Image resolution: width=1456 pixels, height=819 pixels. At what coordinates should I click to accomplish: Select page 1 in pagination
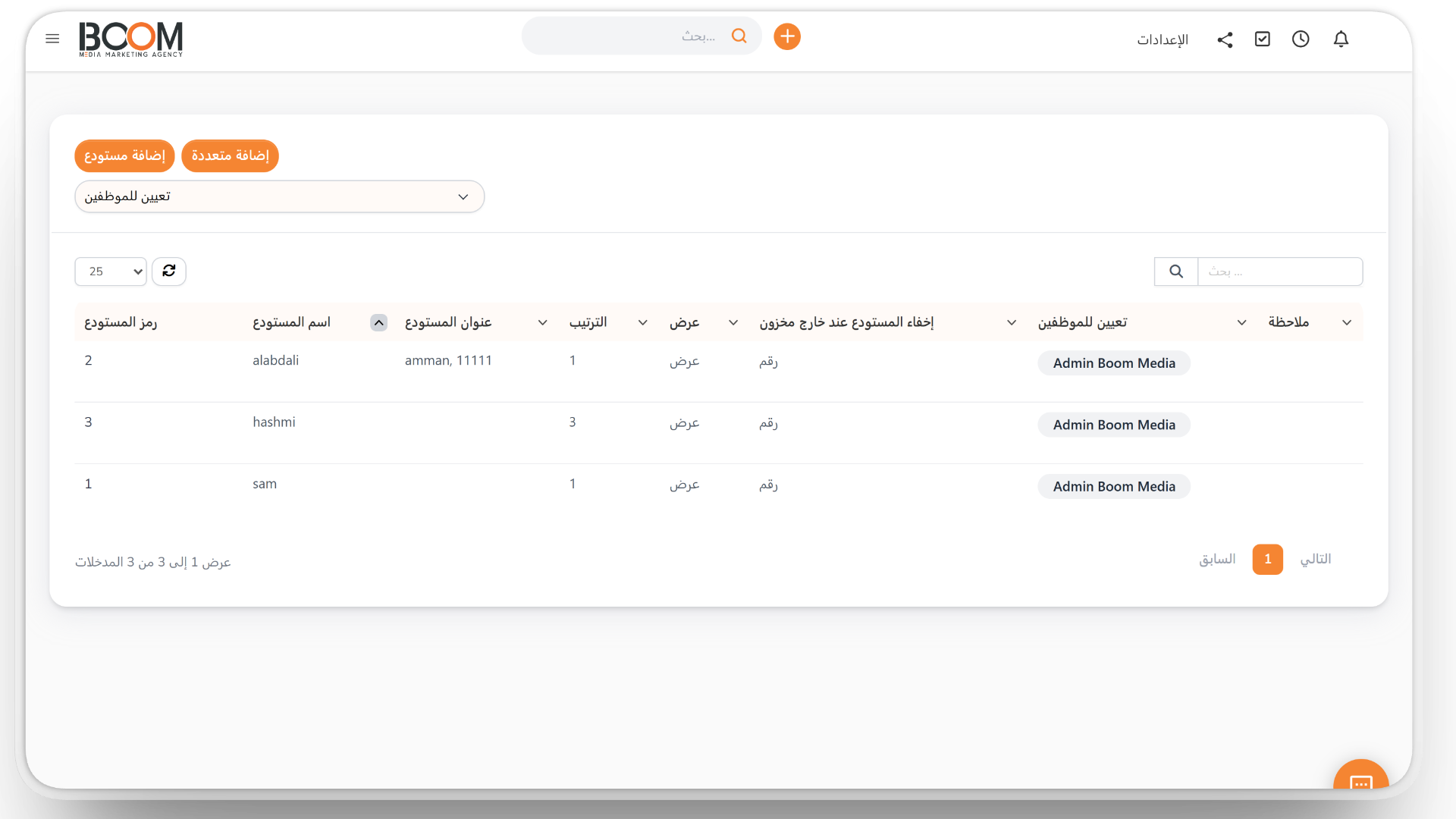(x=1267, y=559)
